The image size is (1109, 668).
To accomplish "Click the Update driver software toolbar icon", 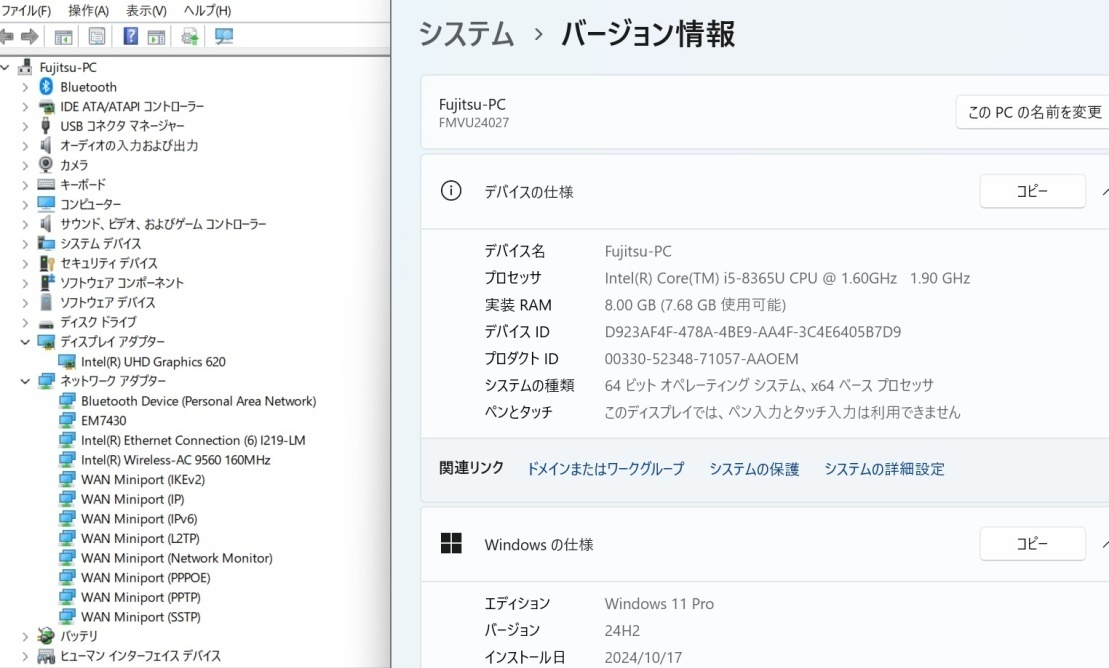I will (189, 37).
